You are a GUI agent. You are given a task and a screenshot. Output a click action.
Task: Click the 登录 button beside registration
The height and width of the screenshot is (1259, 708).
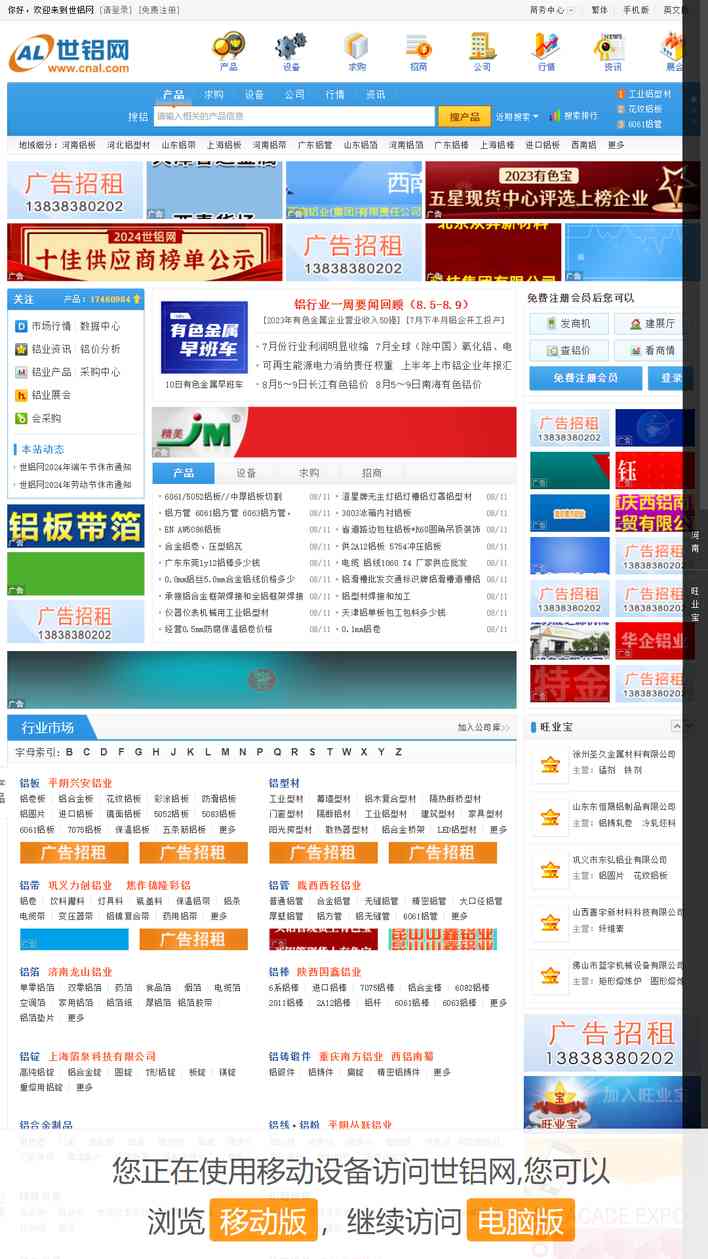pos(670,378)
